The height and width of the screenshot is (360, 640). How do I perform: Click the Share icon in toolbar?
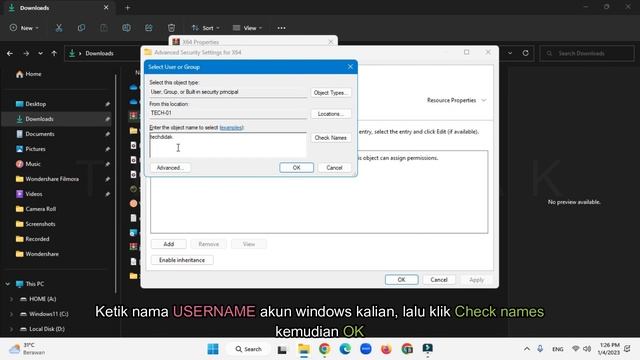click(x=149, y=28)
